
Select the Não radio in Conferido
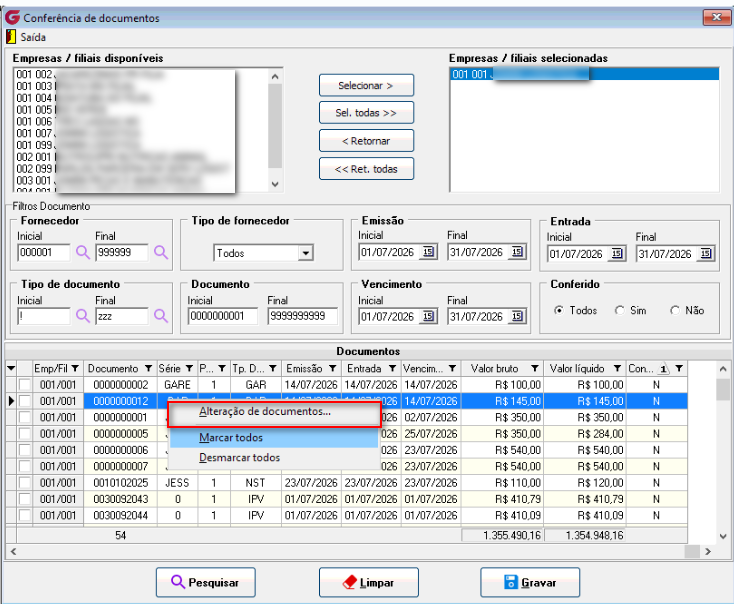click(x=675, y=310)
